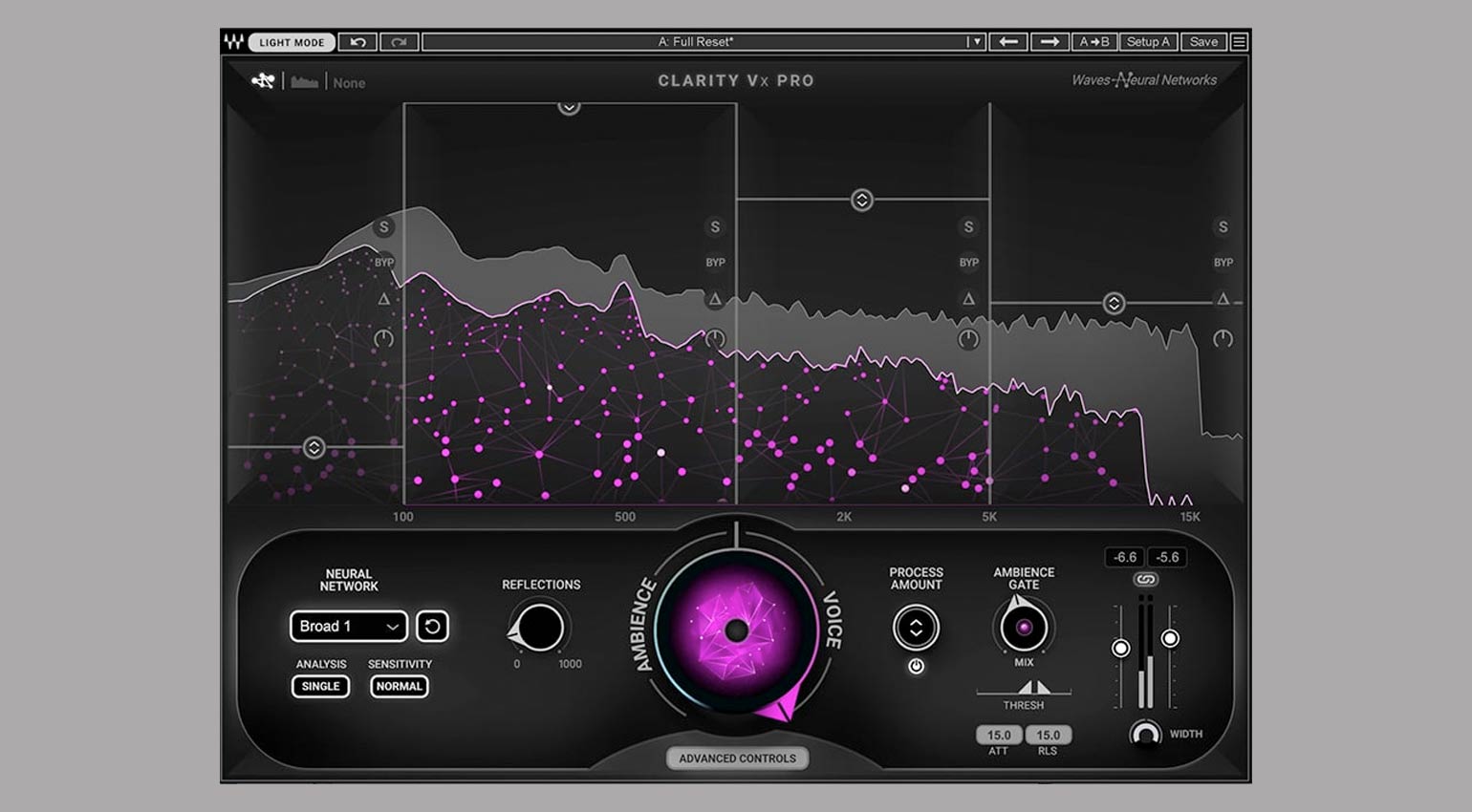
Task: Bypass the third frequency band
Action: [968, 263]
